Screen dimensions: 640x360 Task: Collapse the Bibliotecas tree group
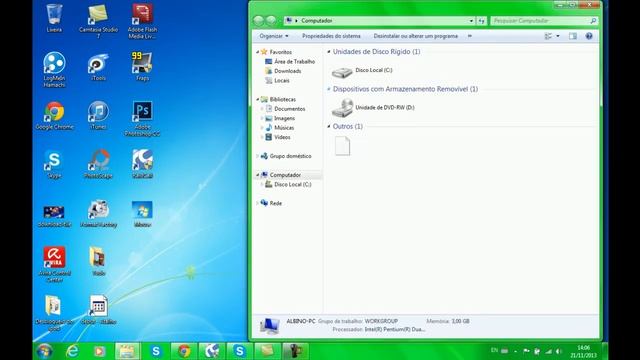pyautogui.click(x=258, y=99)
